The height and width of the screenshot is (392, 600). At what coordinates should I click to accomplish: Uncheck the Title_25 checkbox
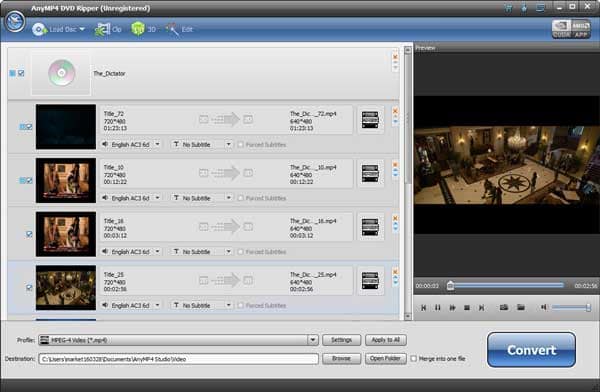pos(29,287)
